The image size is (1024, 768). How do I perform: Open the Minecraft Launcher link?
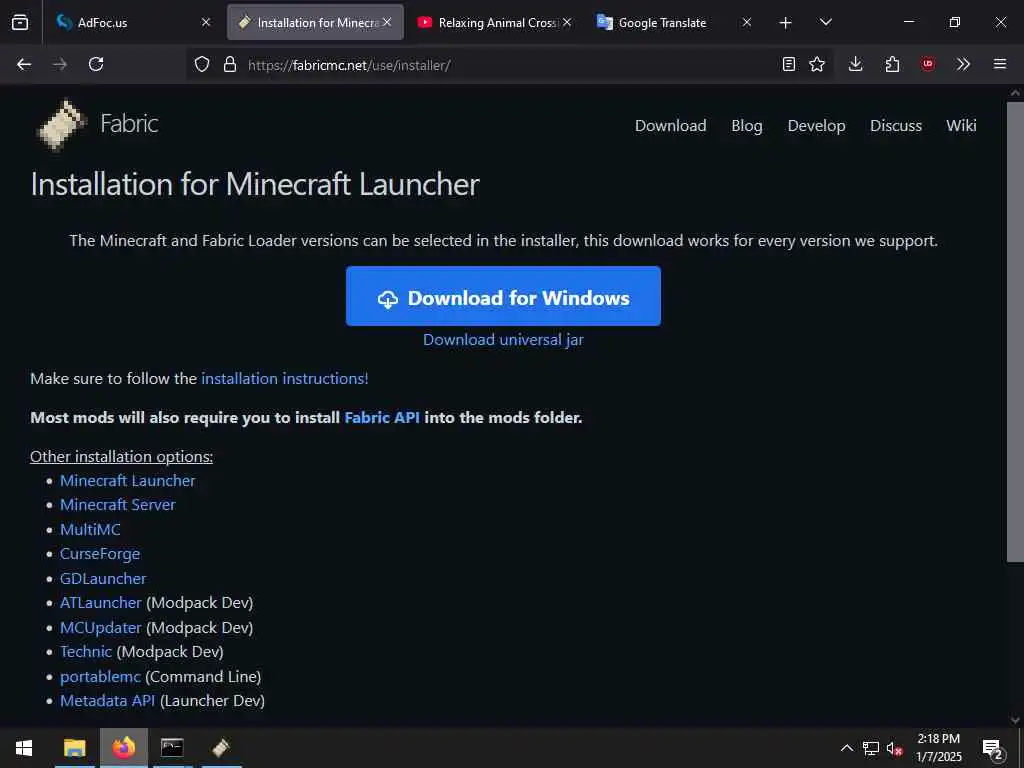[x=127, y=481]
